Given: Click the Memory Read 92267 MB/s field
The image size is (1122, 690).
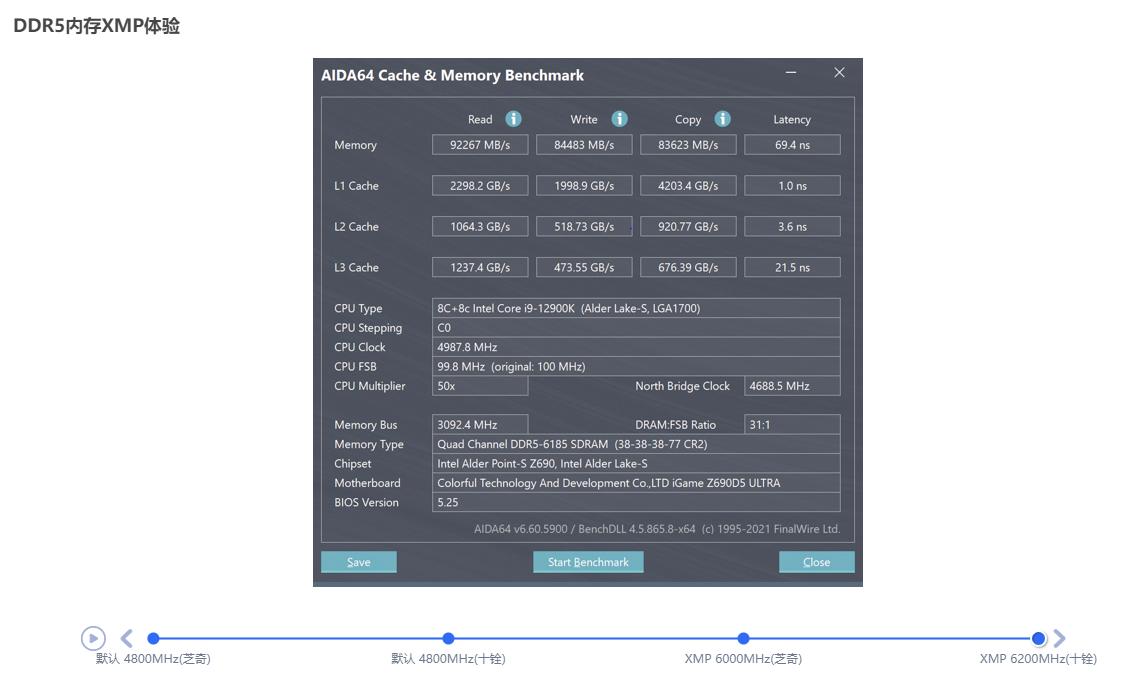Looking at the screenshot, I should click(480, 145).
